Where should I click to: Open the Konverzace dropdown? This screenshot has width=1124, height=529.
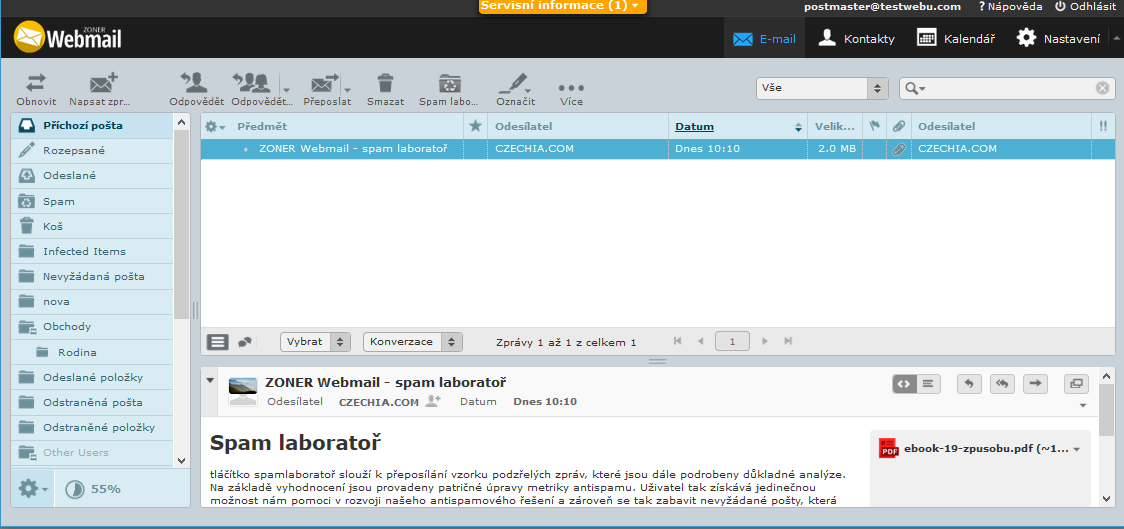412,342
